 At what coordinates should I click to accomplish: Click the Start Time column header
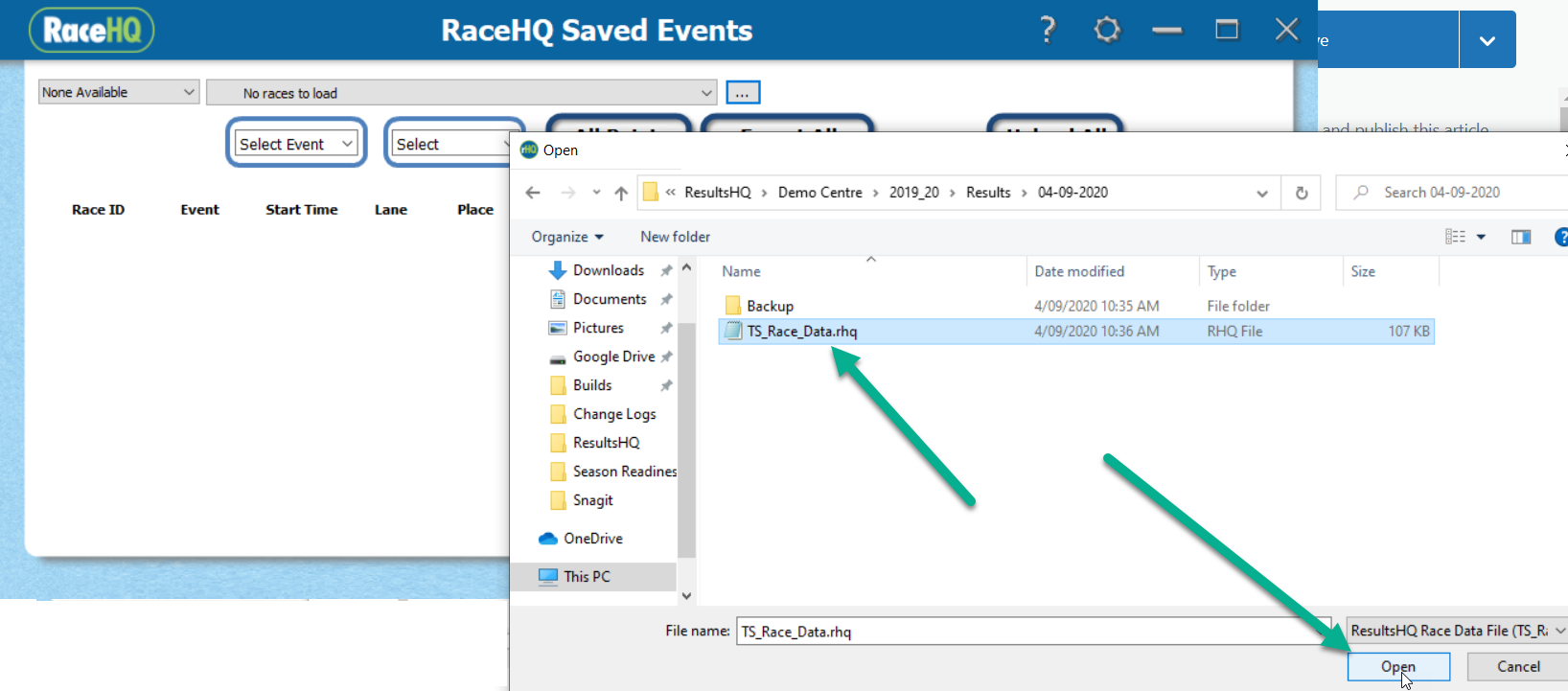302,210
